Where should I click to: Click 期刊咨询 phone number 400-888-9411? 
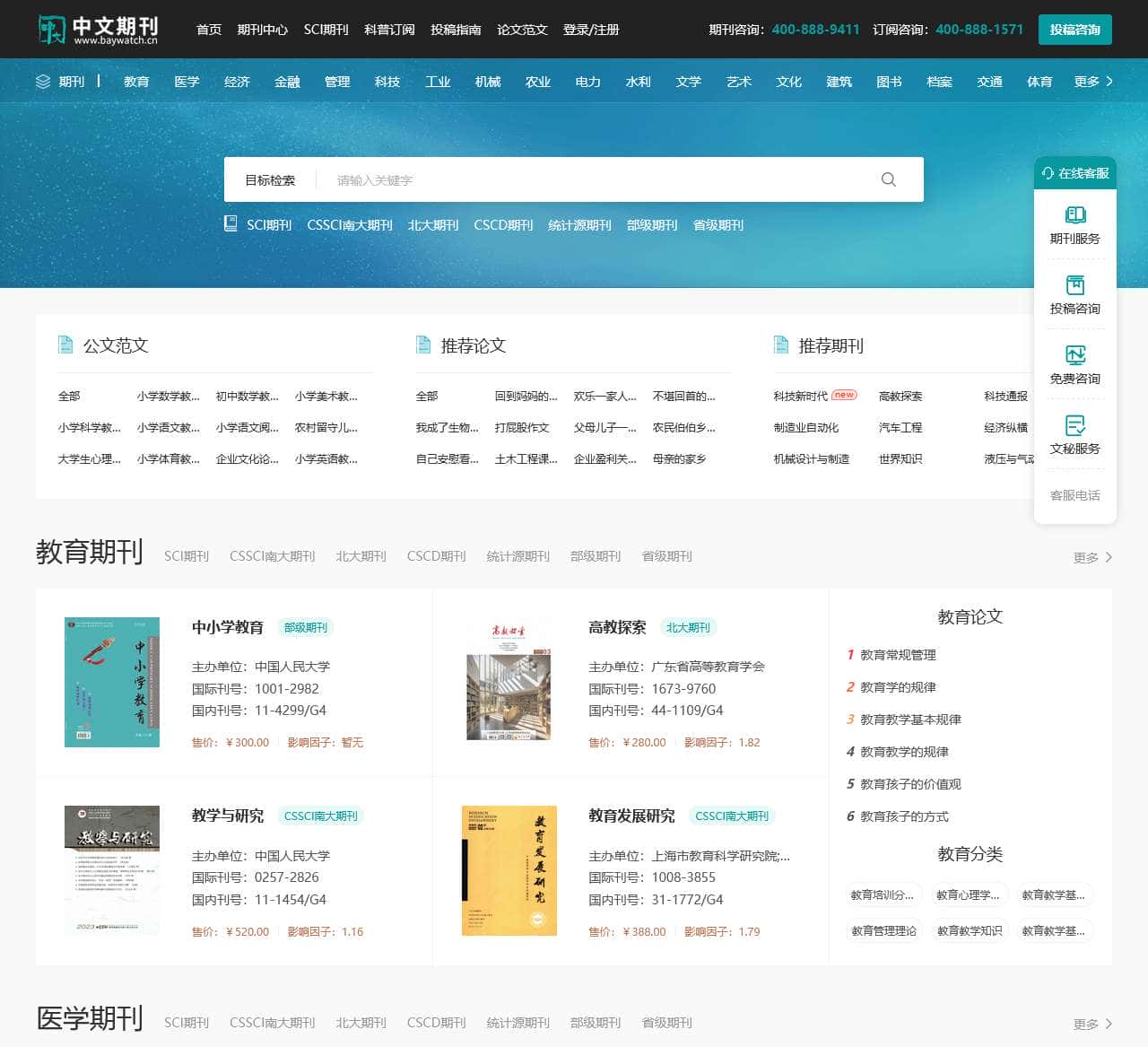point(815,30)
